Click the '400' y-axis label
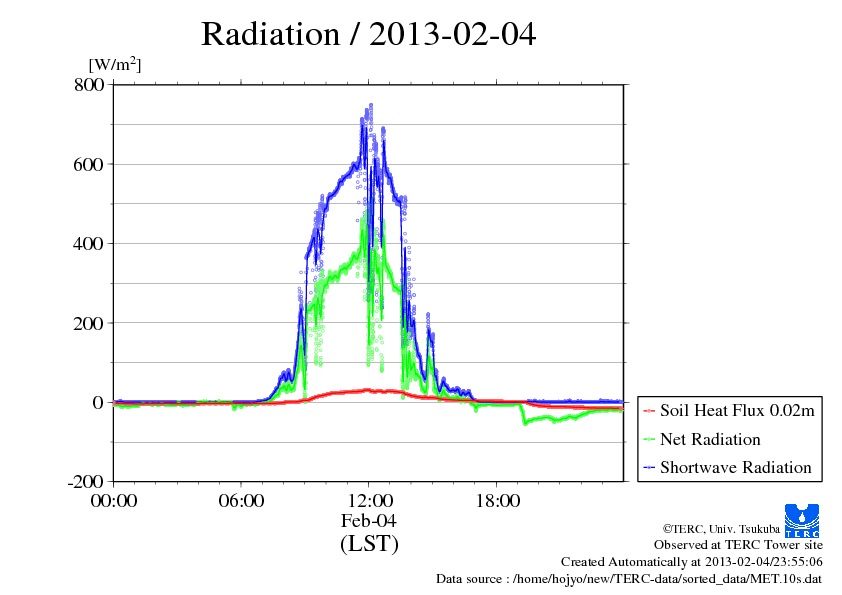Viewport: 842px width, 595px height. coord(89,244)
